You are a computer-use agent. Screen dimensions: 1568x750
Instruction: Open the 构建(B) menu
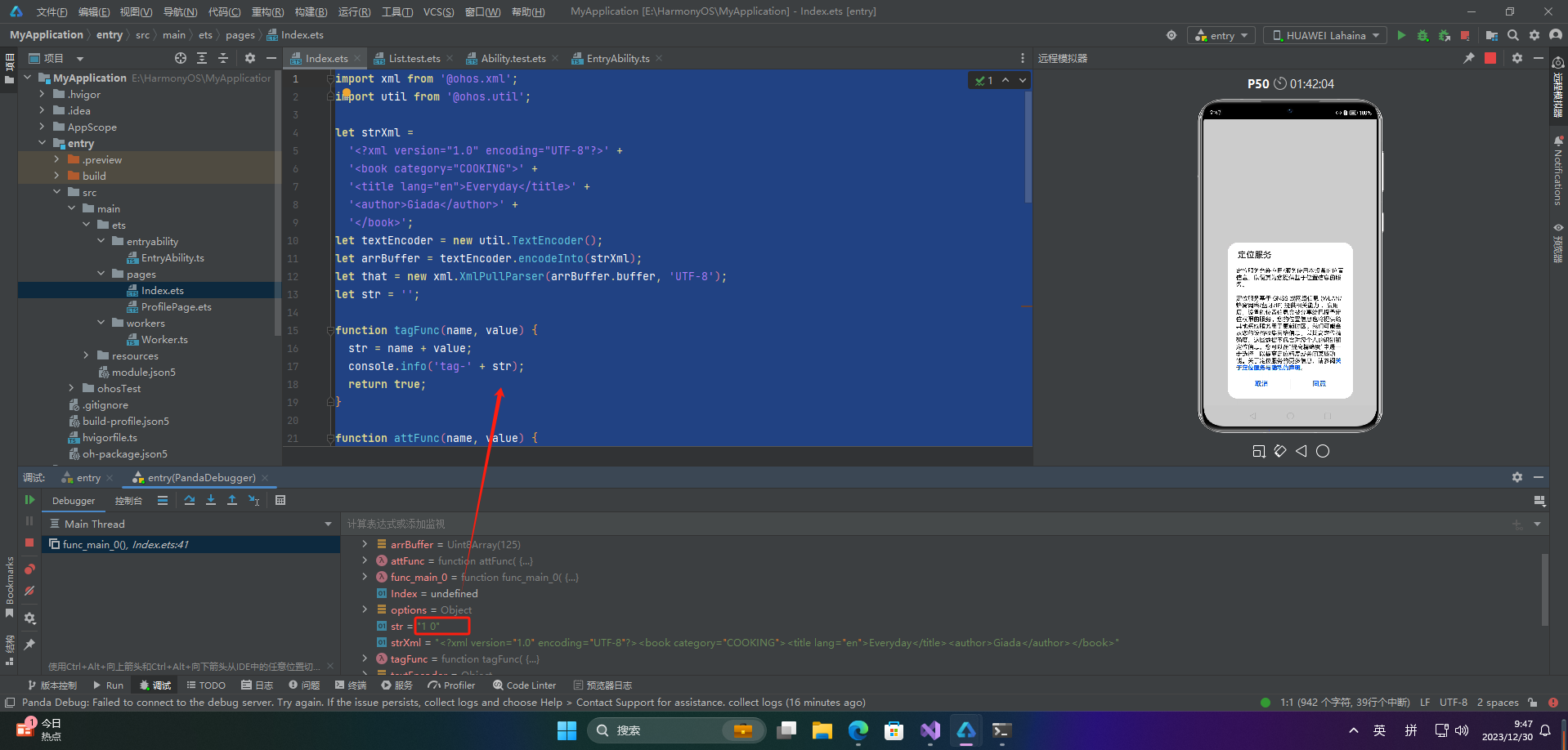311,11
